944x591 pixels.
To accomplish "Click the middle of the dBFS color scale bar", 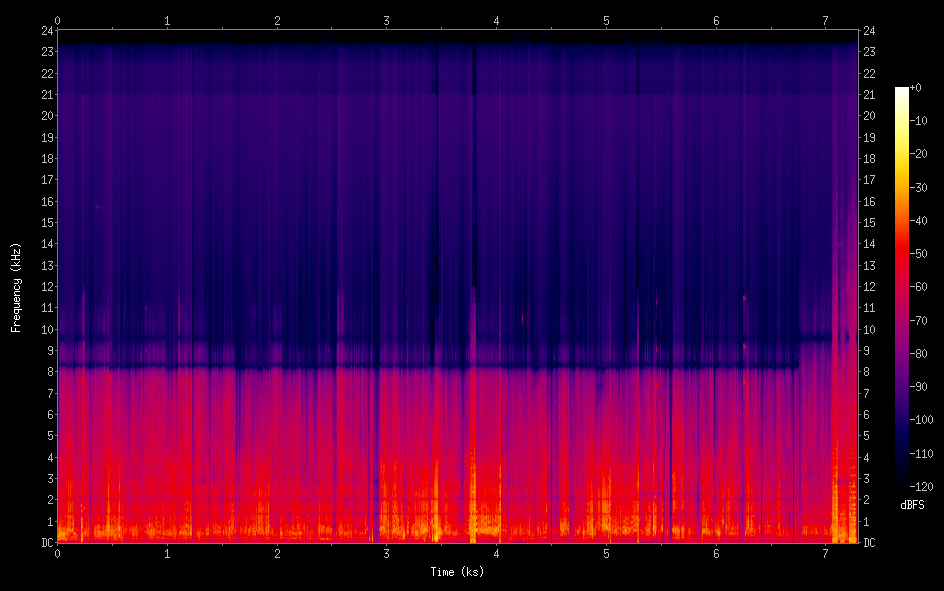I will [x=902, y=289].
